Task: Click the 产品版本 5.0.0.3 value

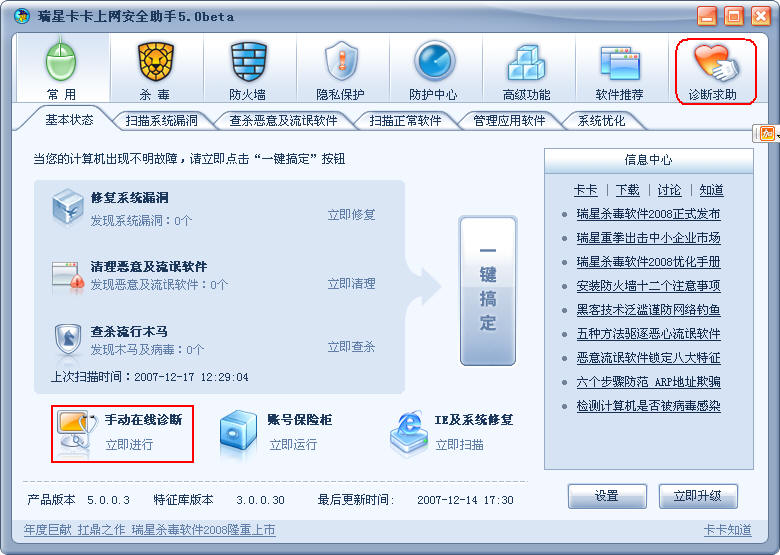Action: 108,500
